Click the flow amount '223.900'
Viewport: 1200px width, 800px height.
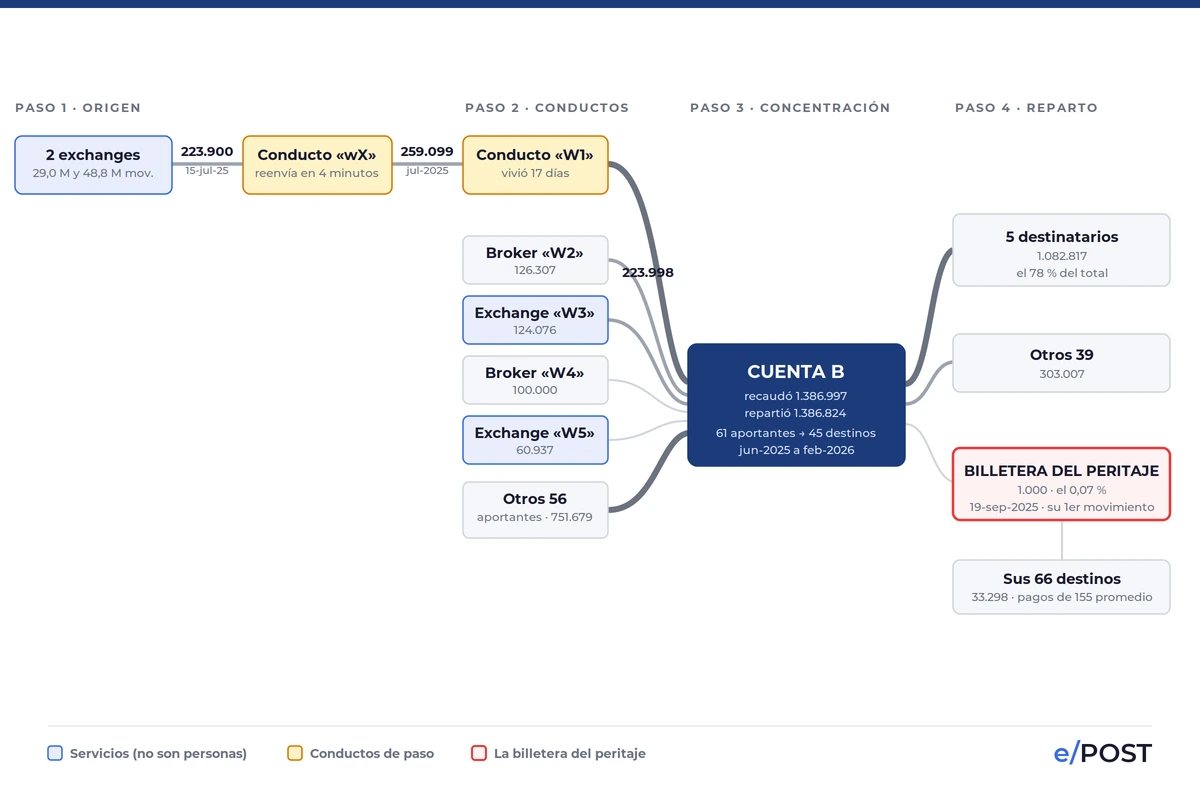pyautogui.click(x=207, y=152)
